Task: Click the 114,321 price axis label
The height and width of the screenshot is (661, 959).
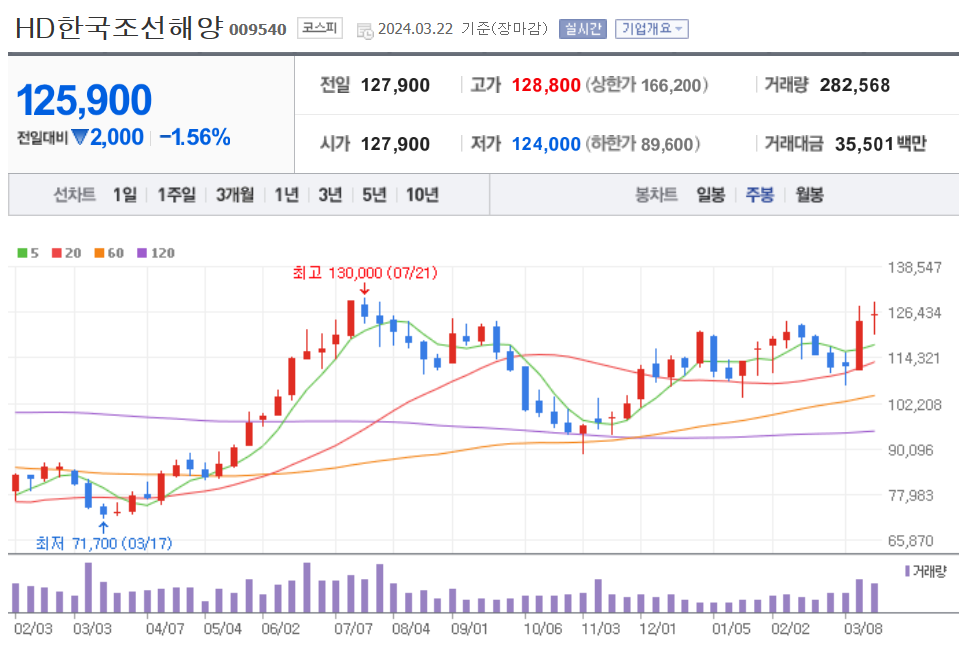Action: coord(914,358)
